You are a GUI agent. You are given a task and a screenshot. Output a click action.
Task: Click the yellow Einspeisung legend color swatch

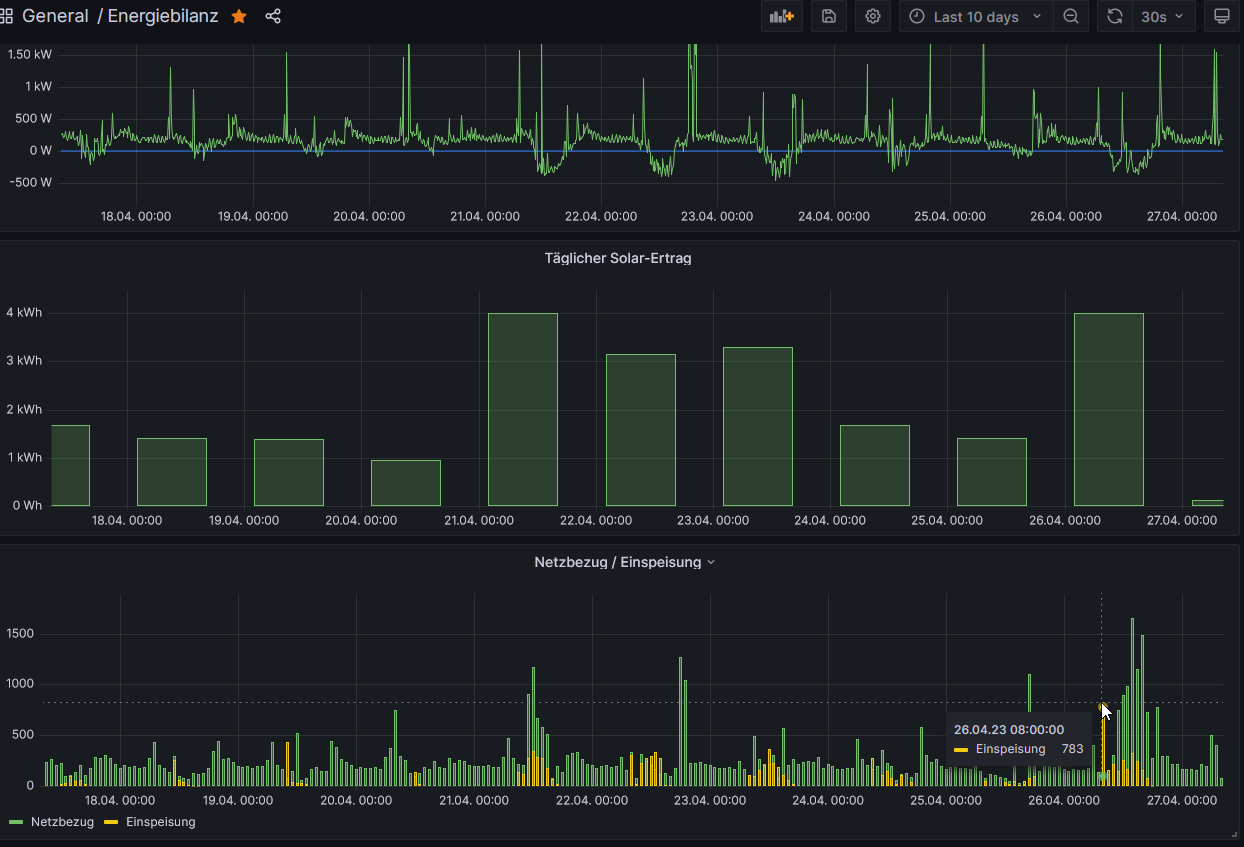coord(111,822)
